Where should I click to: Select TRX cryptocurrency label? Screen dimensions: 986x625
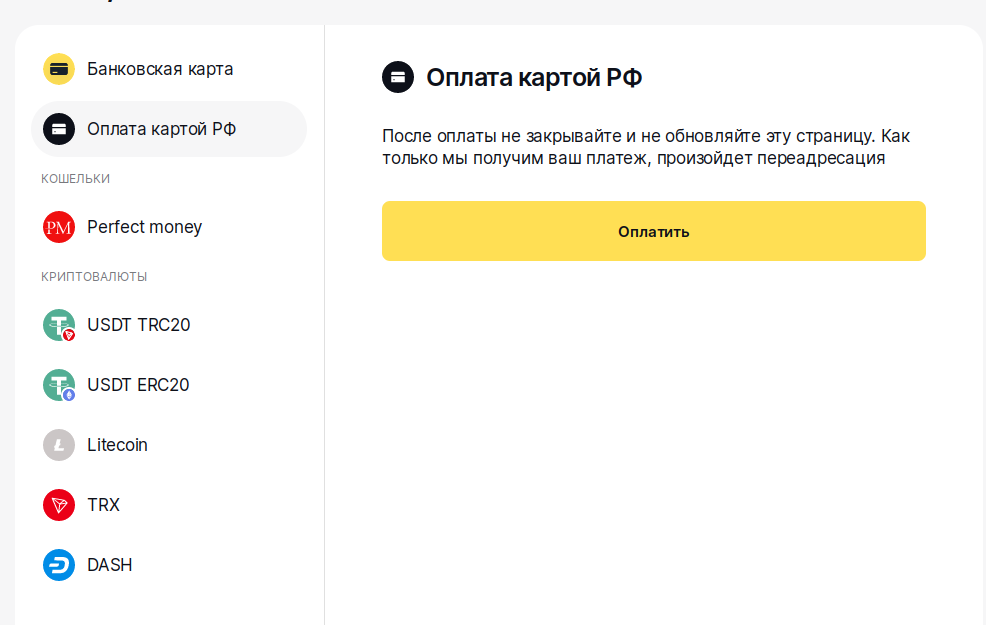pyautogui.click(x=103, y=505)
